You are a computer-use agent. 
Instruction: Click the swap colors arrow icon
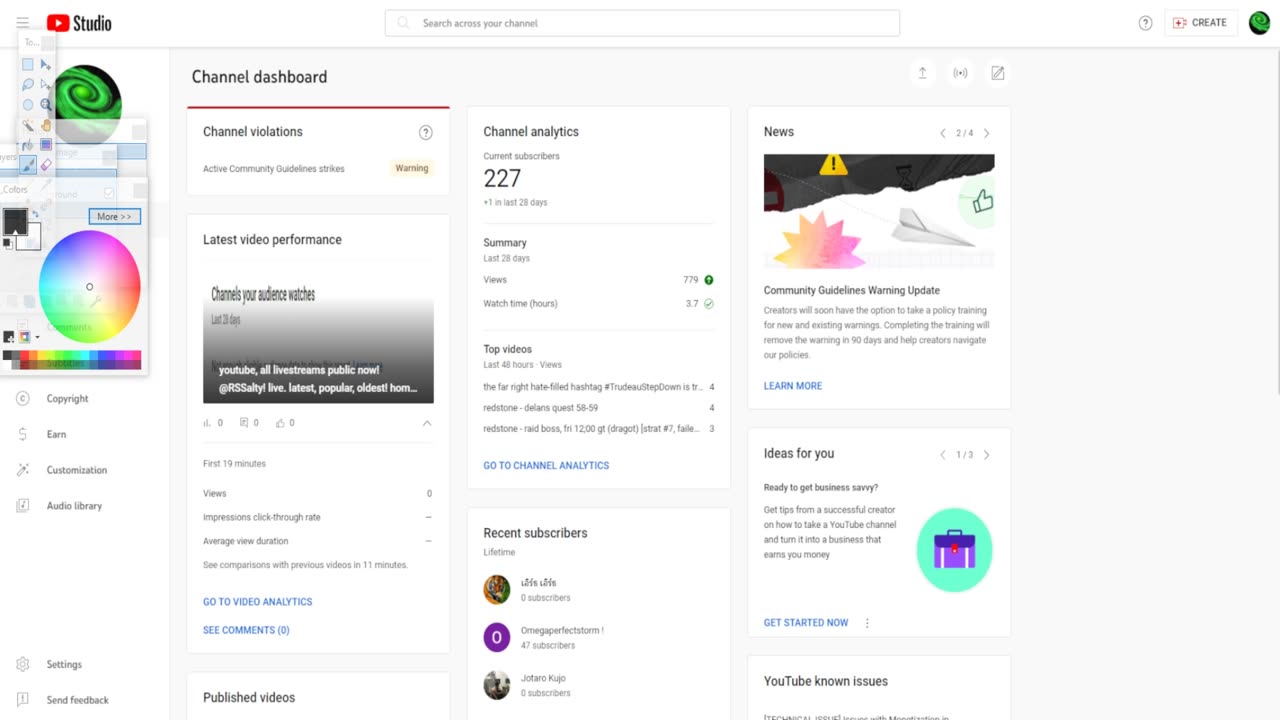(35, 214)
